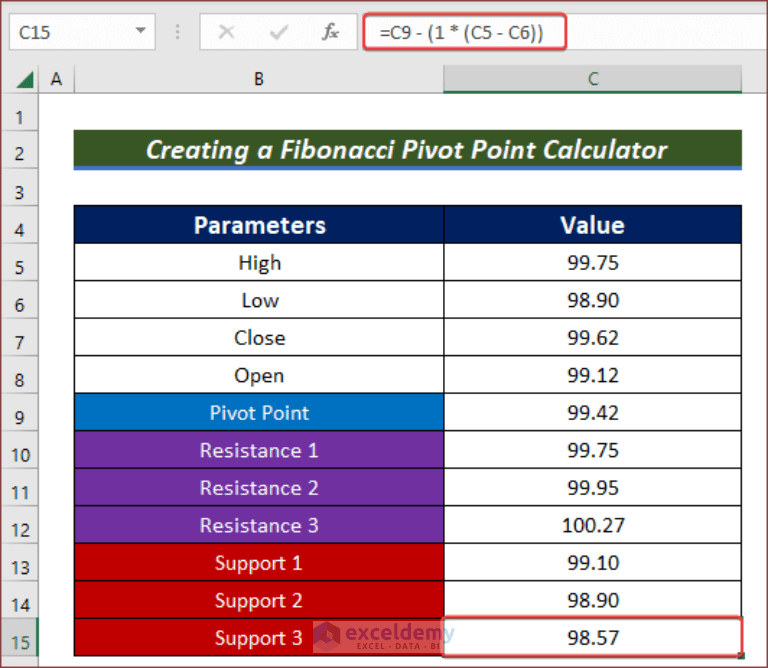The image size is (768, 668).
Task: Click the Parameters header cell
Action: pyautogui.click(x=259, y=225)
